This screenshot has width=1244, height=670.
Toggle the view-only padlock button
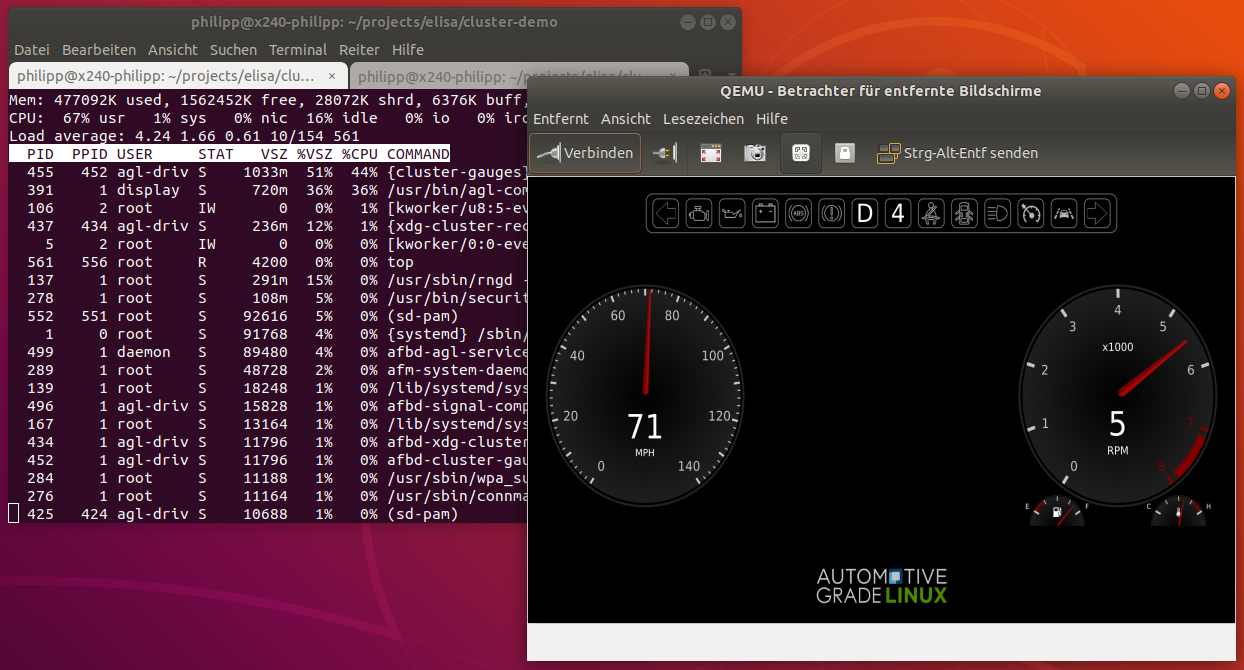pos(845,153)
